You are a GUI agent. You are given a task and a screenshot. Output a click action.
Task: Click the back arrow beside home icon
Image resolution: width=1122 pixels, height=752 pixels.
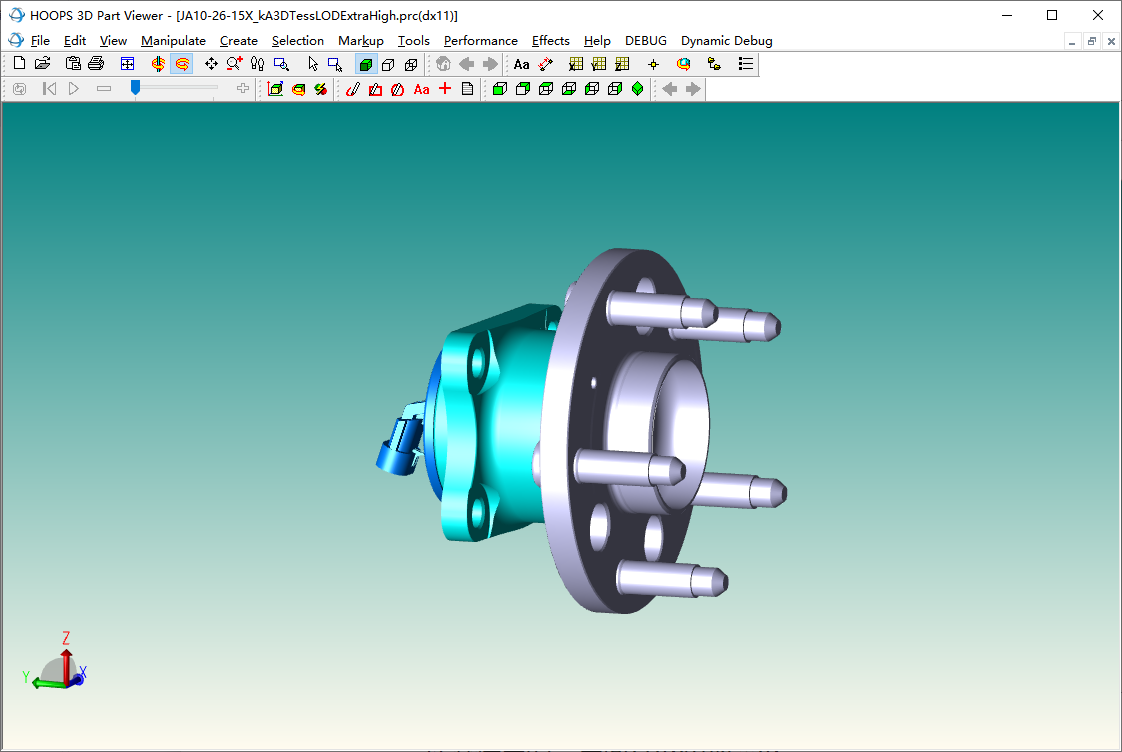coord(467,64)
